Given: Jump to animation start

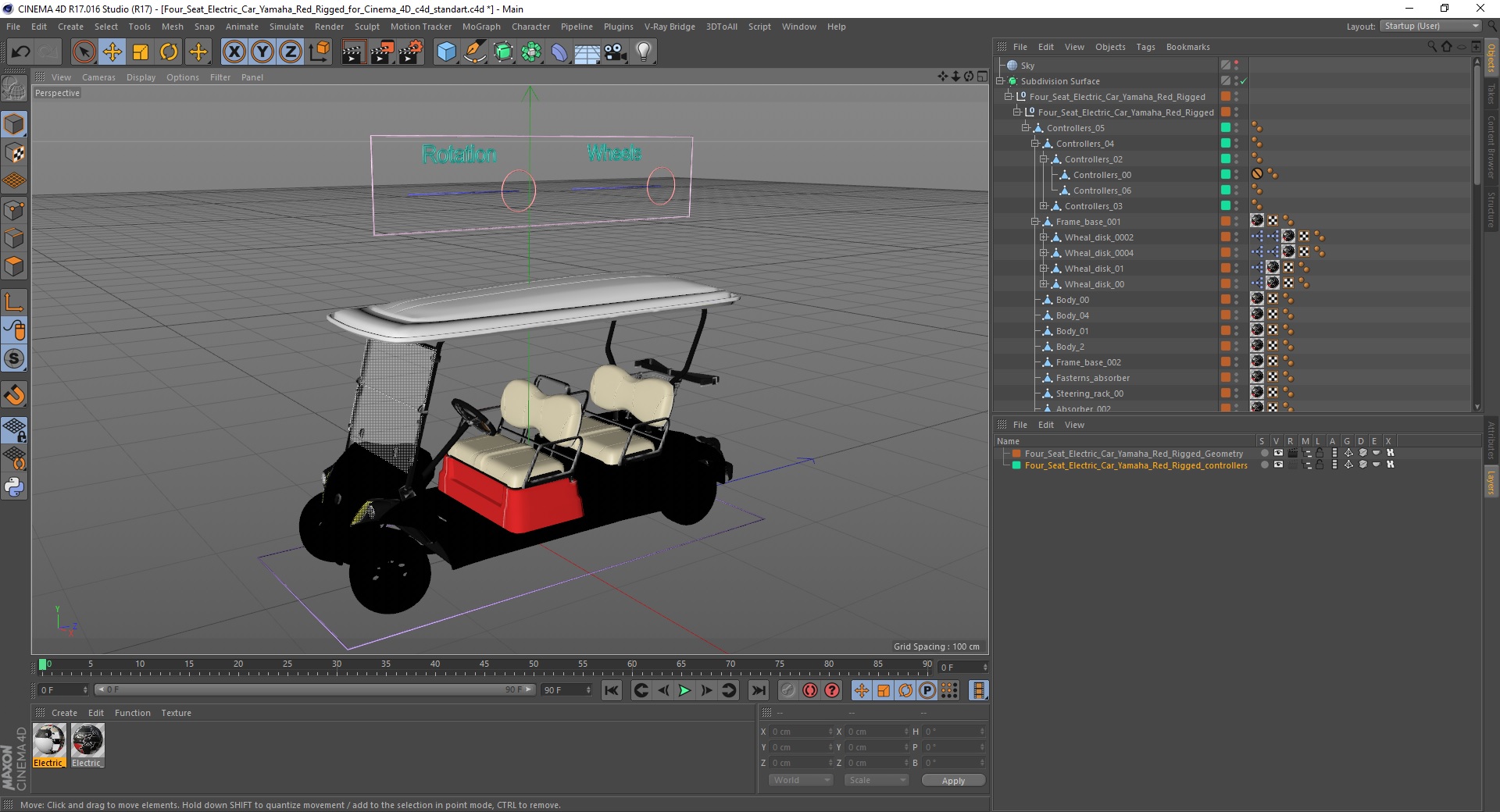Looking at the screenshot, I should [x=612, y=690].
